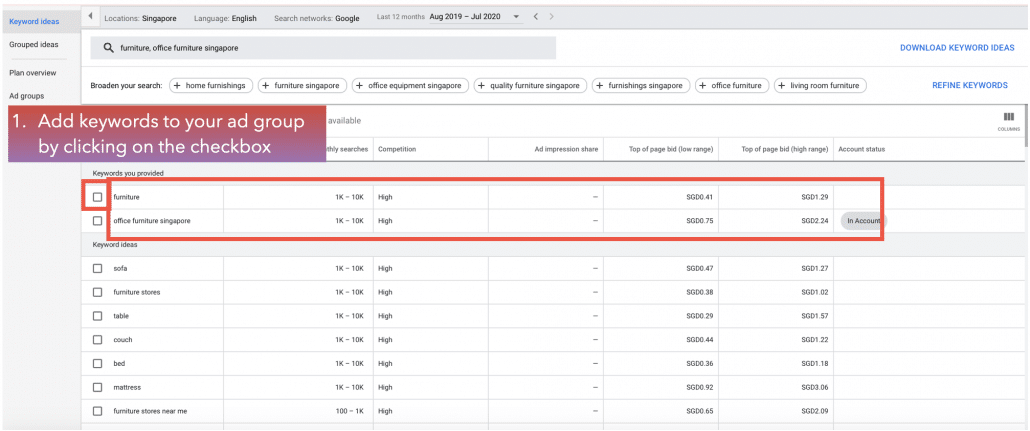
Task: Check the furniture stores near me checkbox
Action: click(97, 411)
